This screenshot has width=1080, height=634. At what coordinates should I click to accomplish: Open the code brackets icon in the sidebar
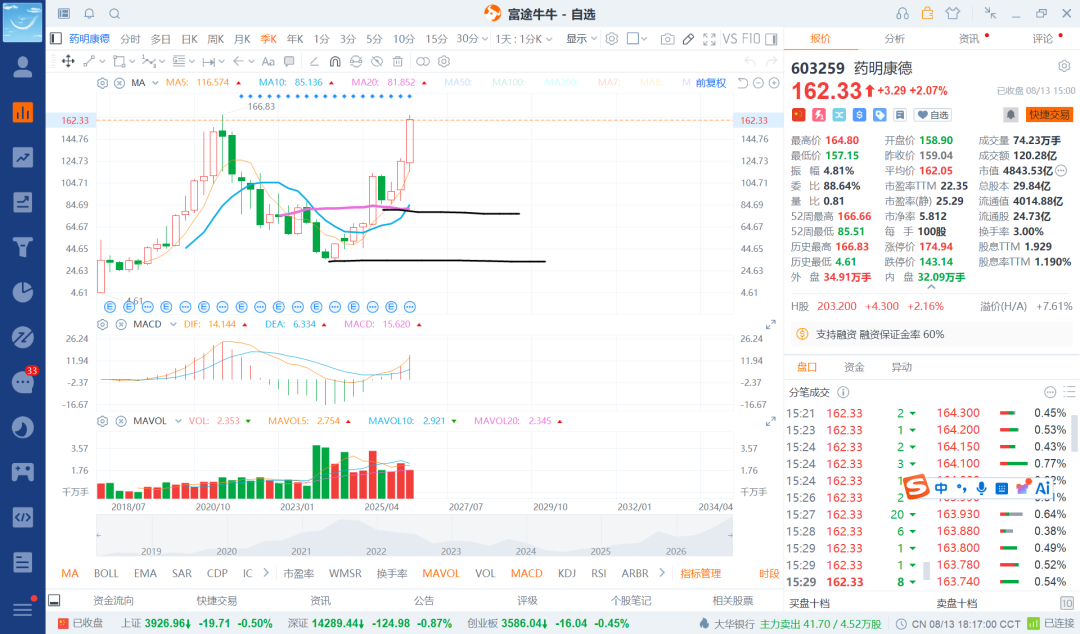[x=23, y=517]
